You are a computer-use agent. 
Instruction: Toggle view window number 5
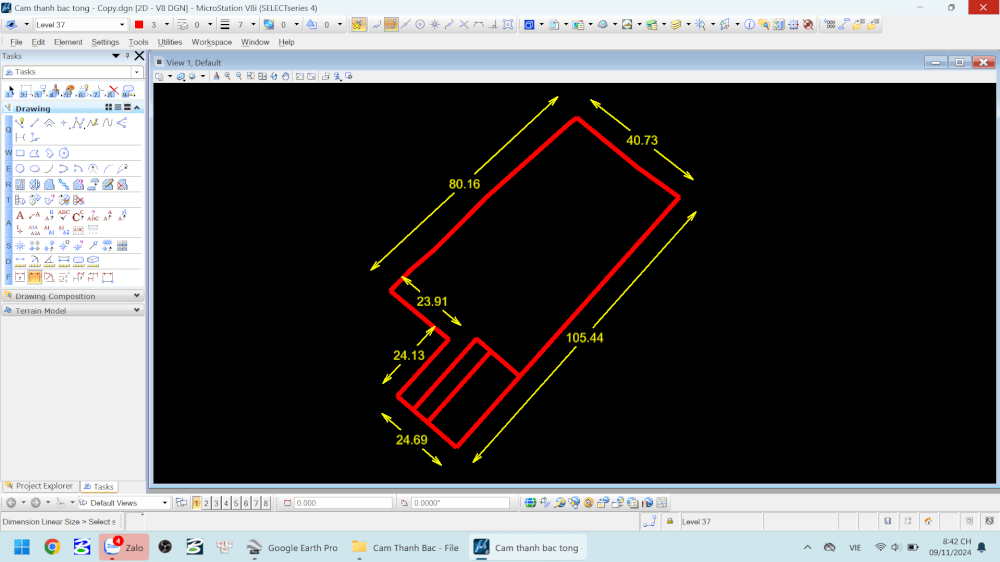tap(236, 503)
